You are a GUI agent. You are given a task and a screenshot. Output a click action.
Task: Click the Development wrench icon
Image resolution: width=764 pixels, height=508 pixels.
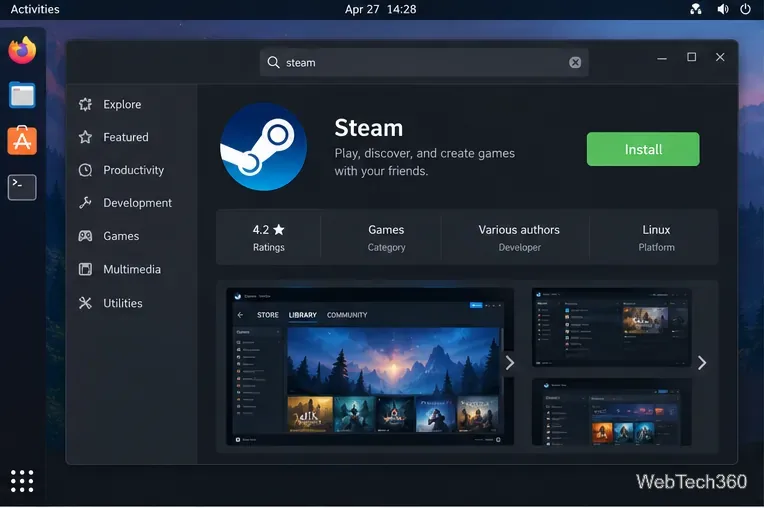pyautogui.click(x=85, y=203)
